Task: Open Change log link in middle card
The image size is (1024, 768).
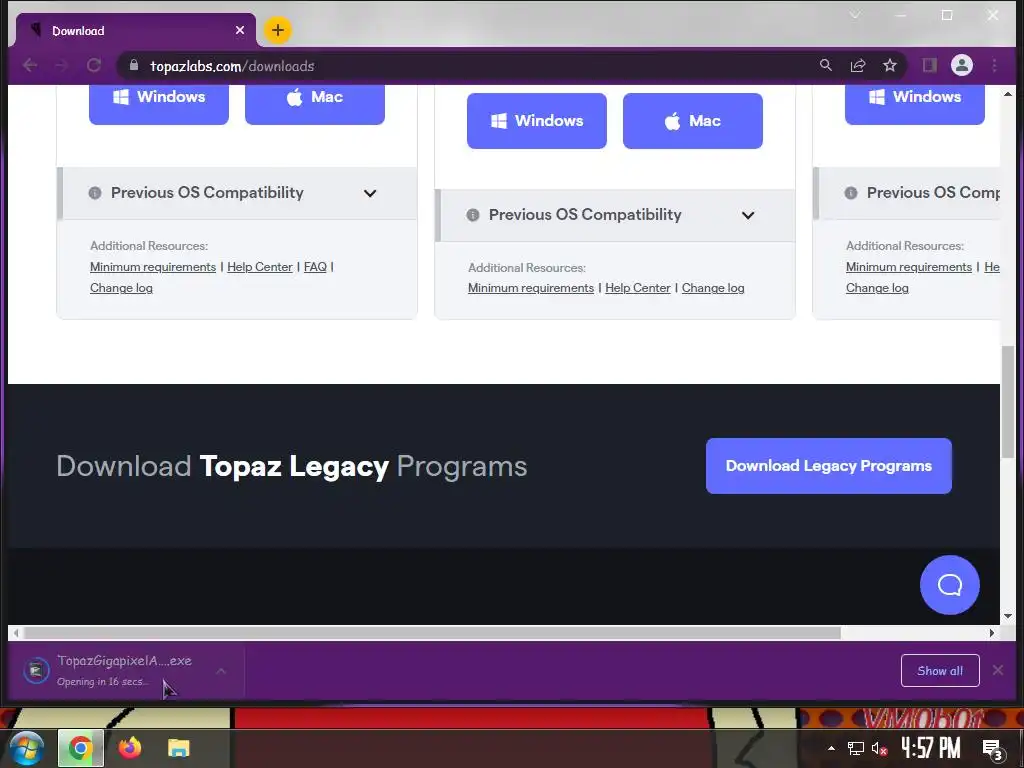Action: (x=713, y=288)
